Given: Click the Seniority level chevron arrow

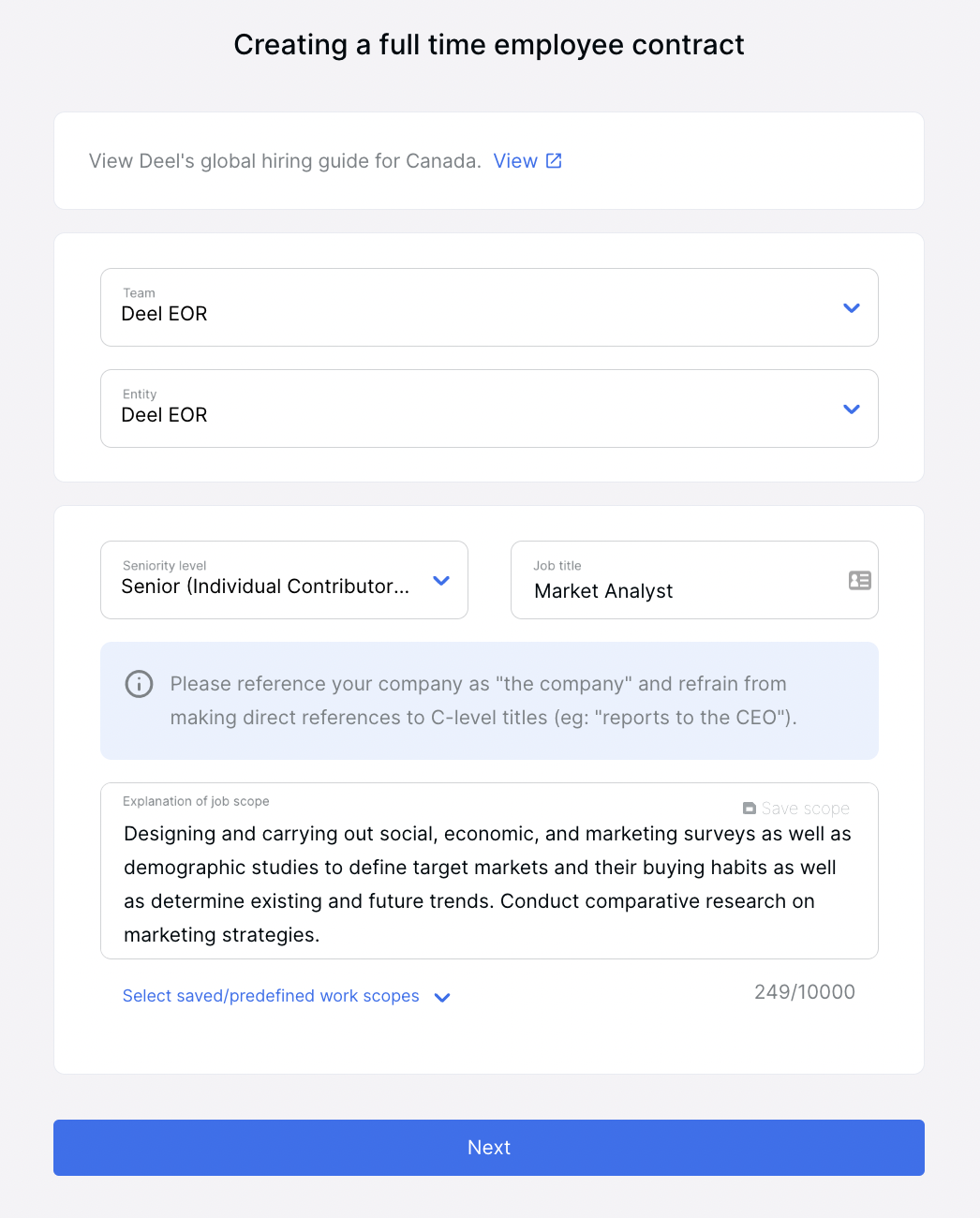Looking at the screenshot, I should (x=441, y=580).
